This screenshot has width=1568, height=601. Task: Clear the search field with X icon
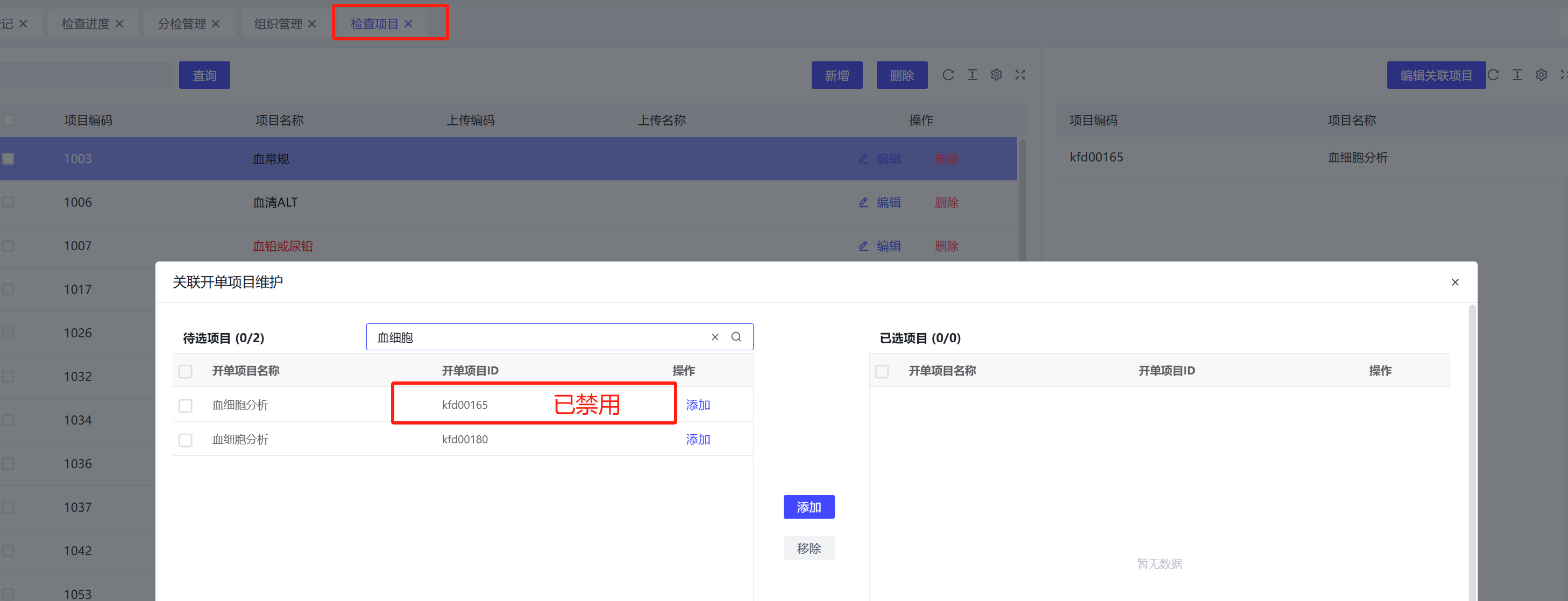coord(715,337)
